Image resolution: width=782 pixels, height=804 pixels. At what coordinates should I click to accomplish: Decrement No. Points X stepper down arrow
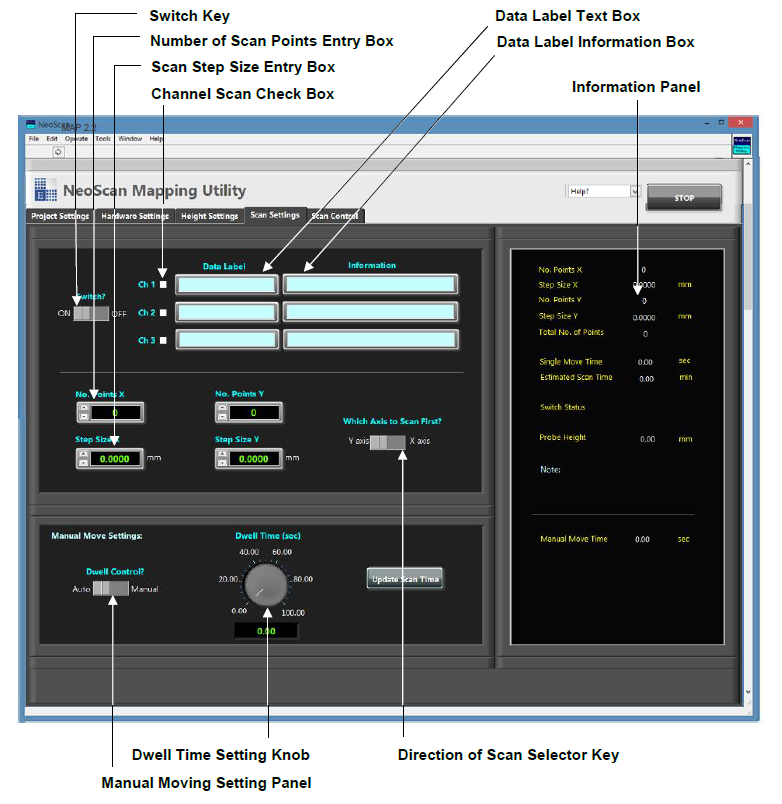coord(83,417)
